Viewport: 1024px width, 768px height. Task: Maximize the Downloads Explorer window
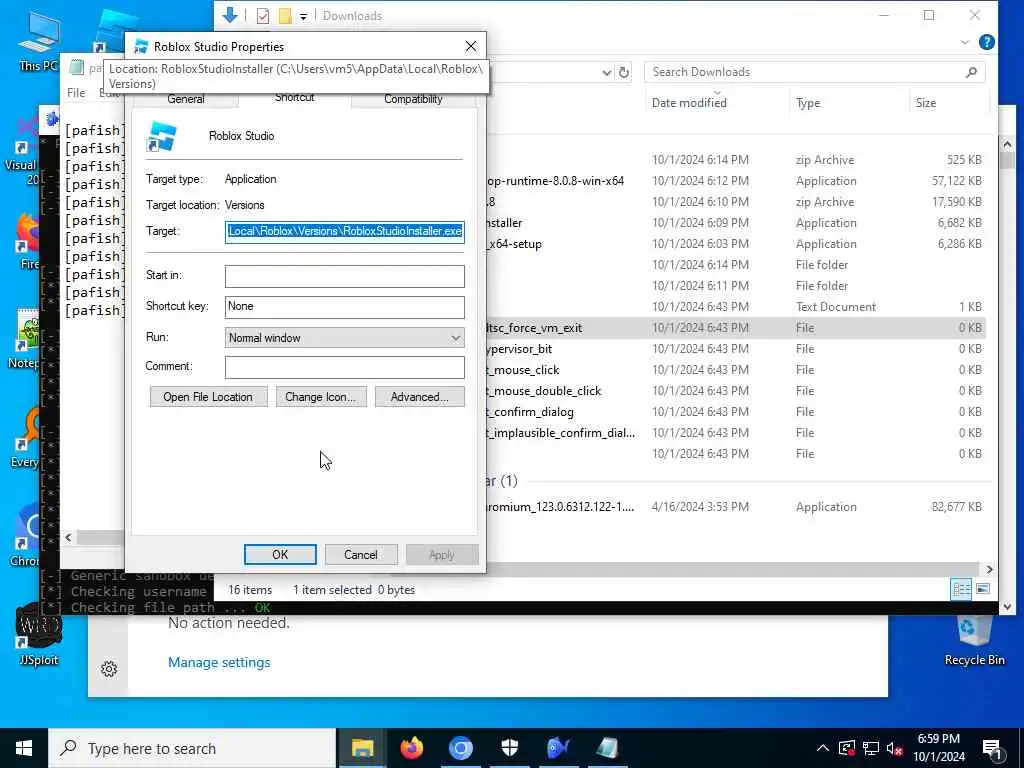tap(929, 15)
